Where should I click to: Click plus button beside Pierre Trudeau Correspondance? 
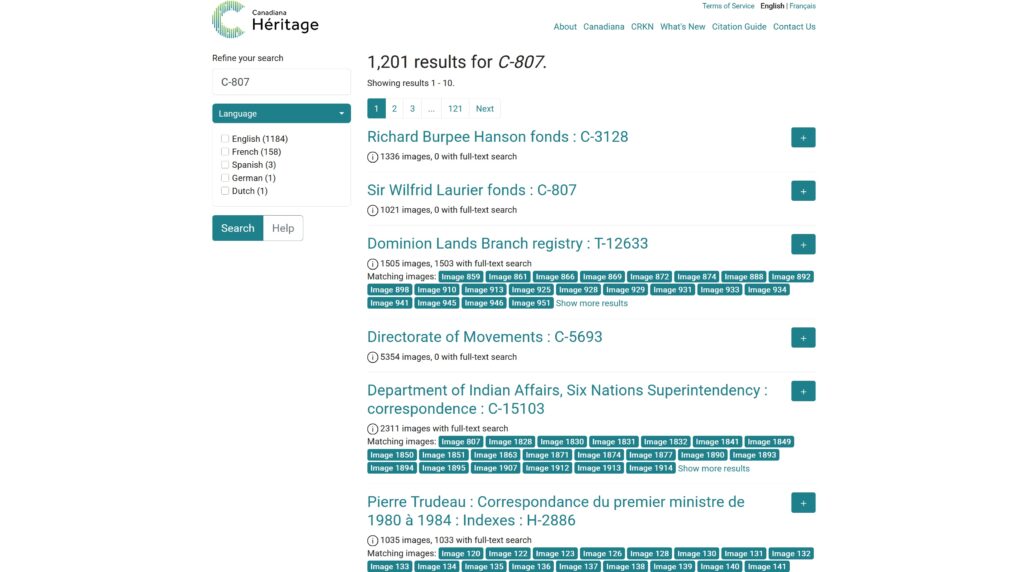tap(803, 503)
